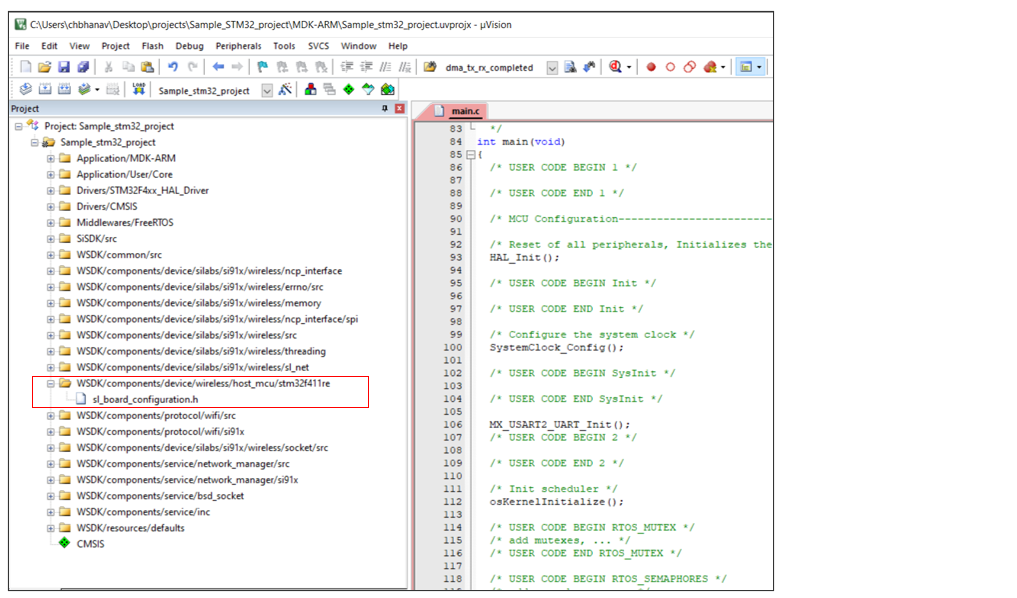1017x598 pixels.
Task: Click the Download (LOAD) to flash icon
Action: pos(138,90)
